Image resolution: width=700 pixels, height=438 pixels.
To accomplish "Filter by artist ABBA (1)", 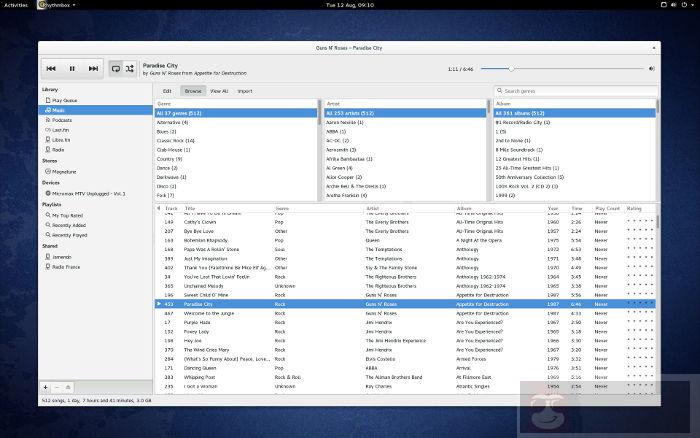I will click(405, 132).
